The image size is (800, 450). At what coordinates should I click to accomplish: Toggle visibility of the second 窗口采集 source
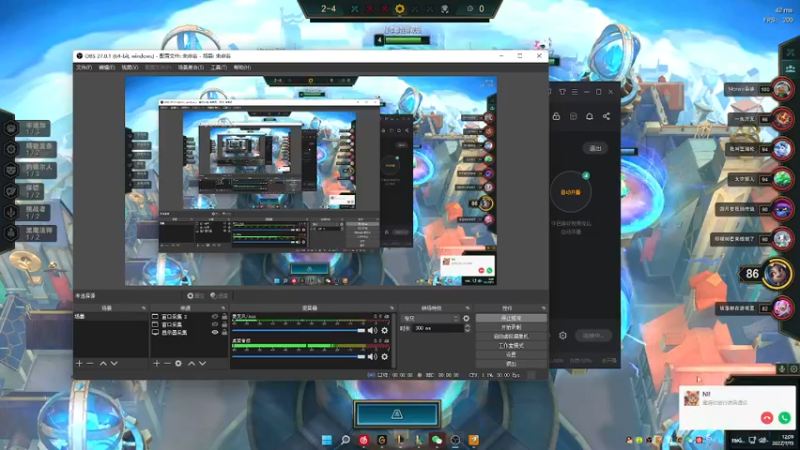coord(215,324)
